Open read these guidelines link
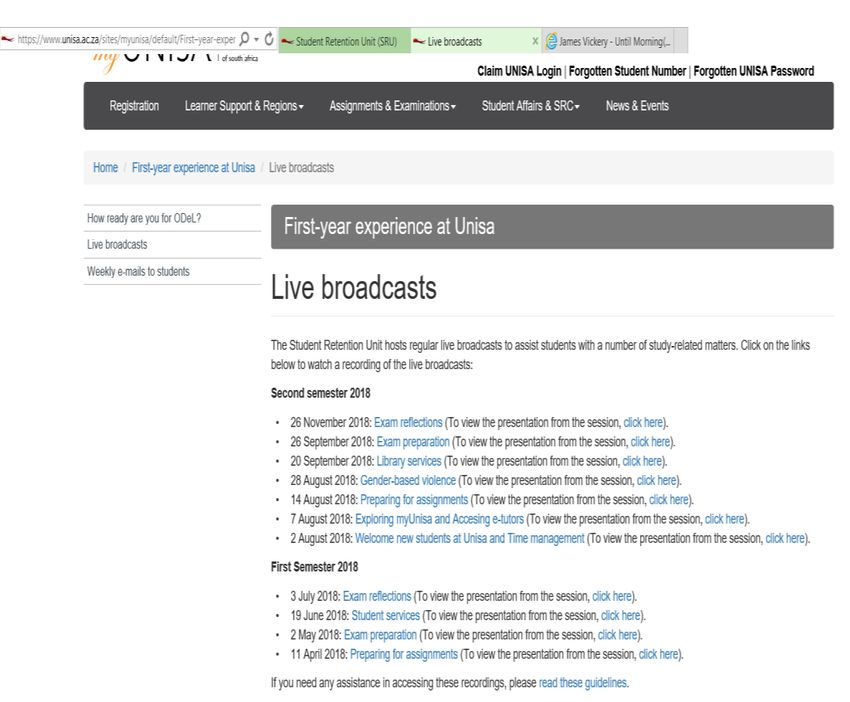 pos(583,682)
